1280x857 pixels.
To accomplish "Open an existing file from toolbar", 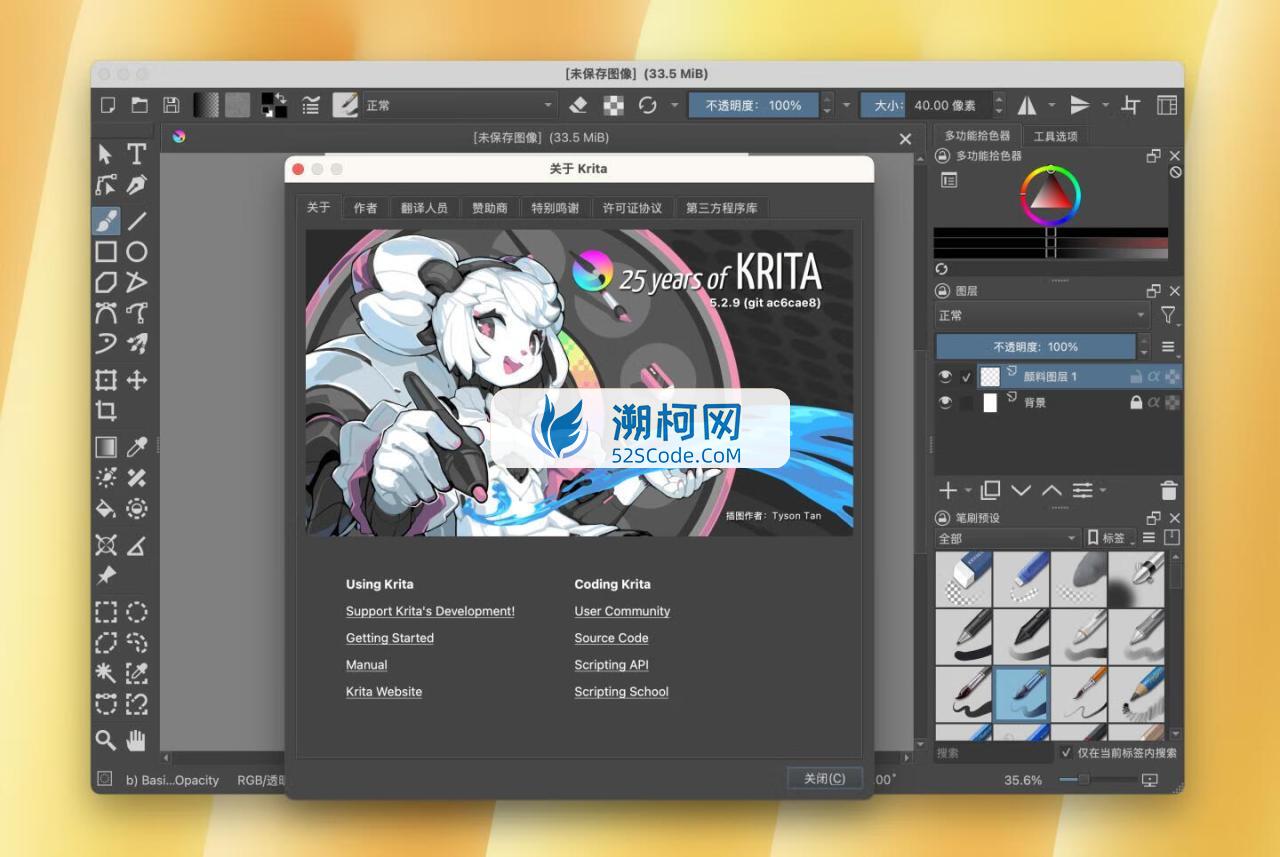I will tap(140, 105).
